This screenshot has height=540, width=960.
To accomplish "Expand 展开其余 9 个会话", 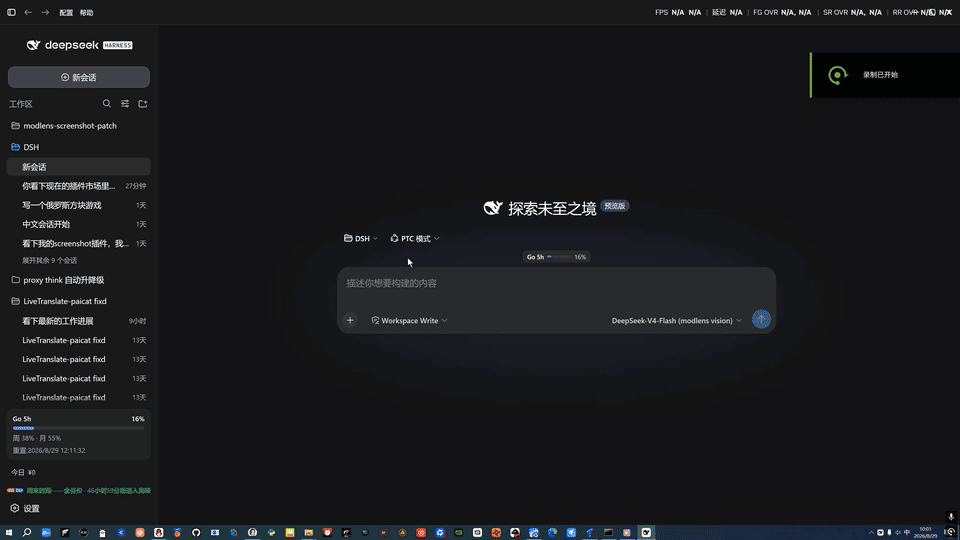I will (50, 260).
